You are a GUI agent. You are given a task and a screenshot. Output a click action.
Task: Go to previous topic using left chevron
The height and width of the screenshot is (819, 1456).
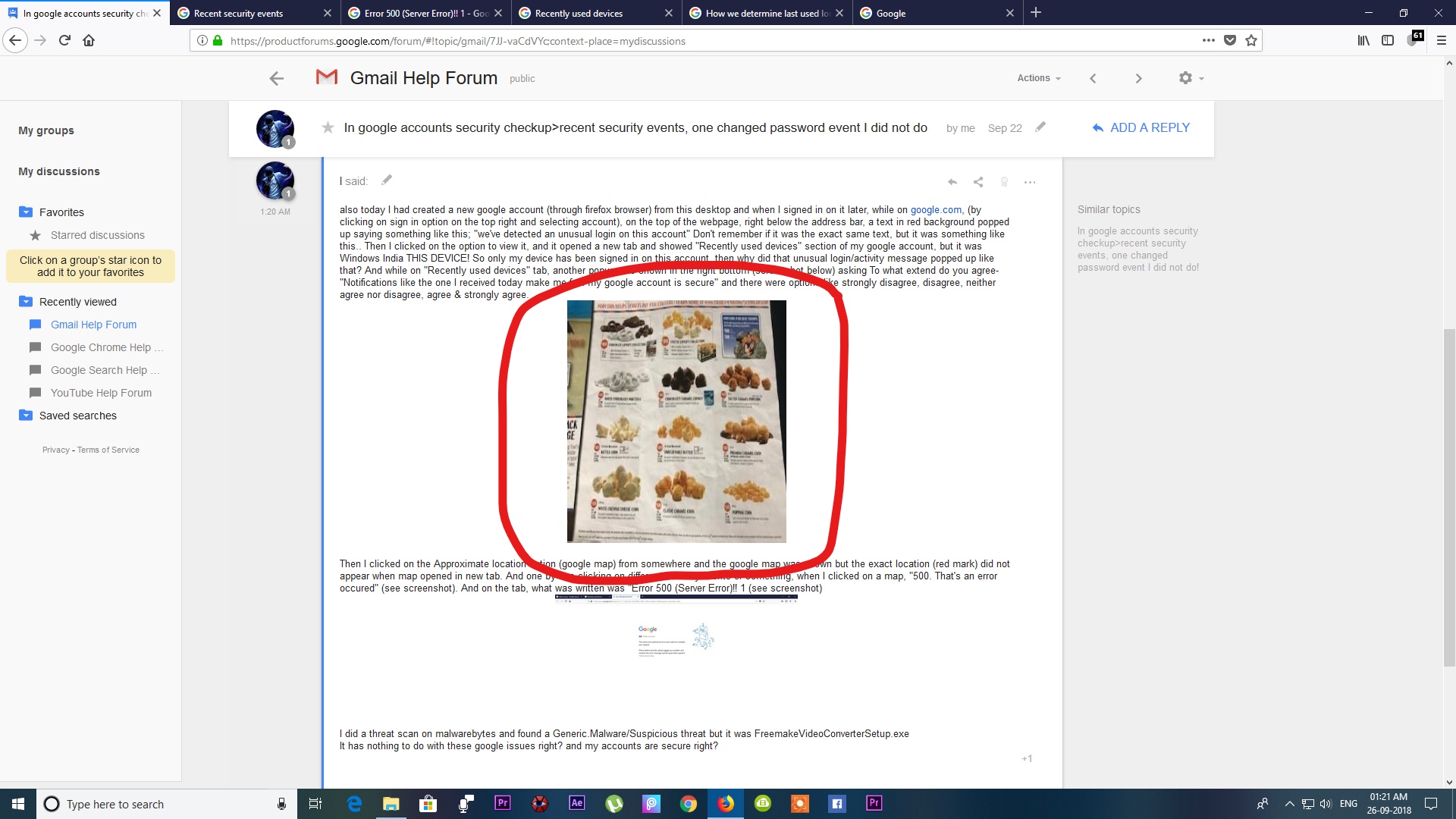click(1093, 78)
